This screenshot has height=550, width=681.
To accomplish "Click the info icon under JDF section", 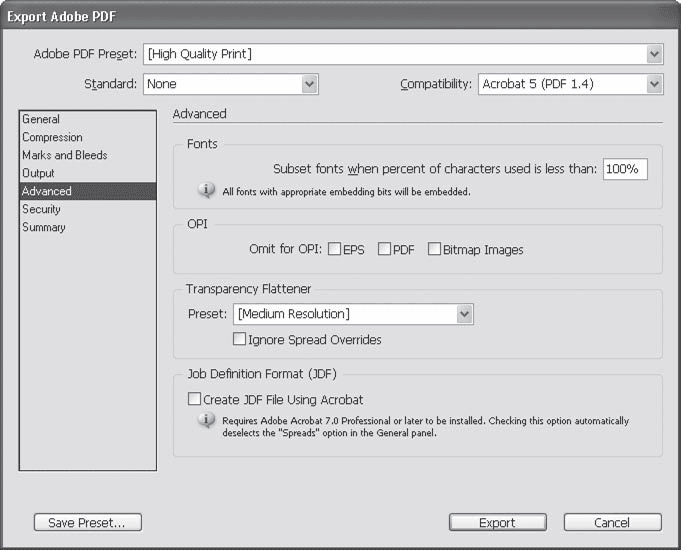I will click(207, 421).
